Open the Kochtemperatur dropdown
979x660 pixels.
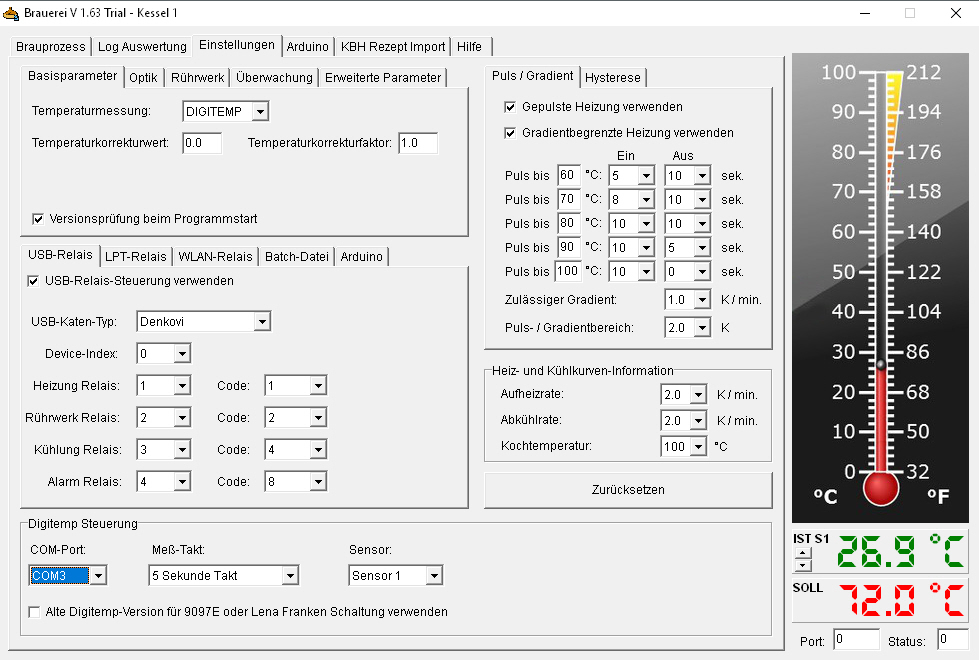(x=700, y=446)
